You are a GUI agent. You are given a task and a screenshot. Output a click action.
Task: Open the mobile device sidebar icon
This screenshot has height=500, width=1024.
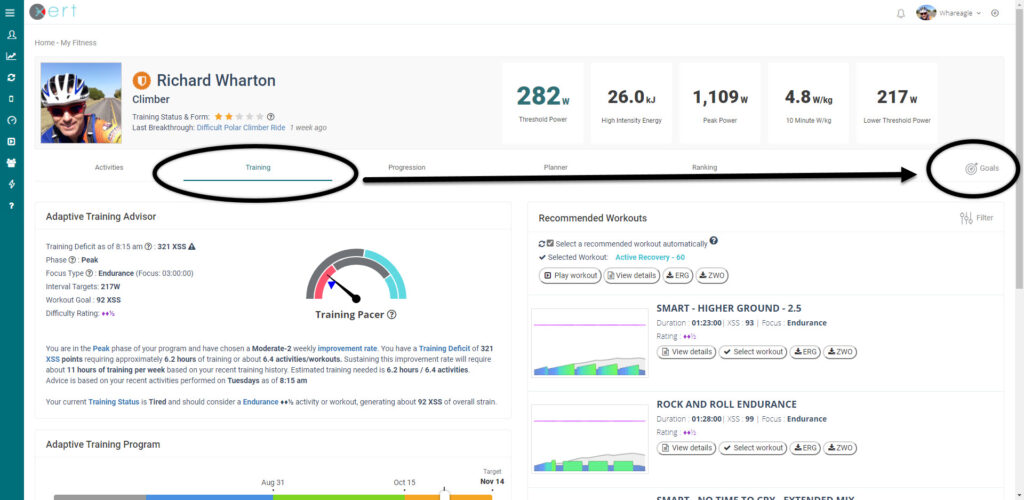(x=11, y=99)
